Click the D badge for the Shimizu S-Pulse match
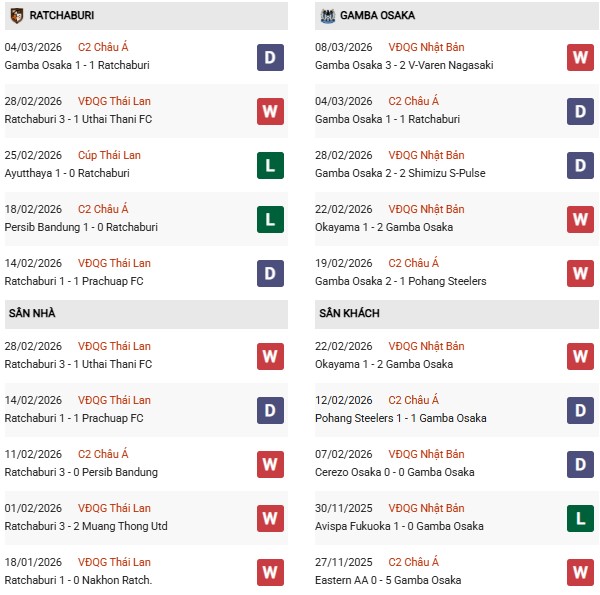 [580, 165]
